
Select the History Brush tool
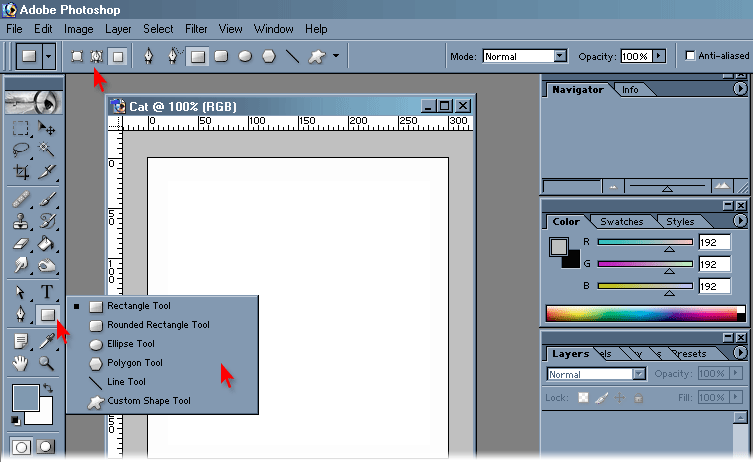(x=47, y=221)
